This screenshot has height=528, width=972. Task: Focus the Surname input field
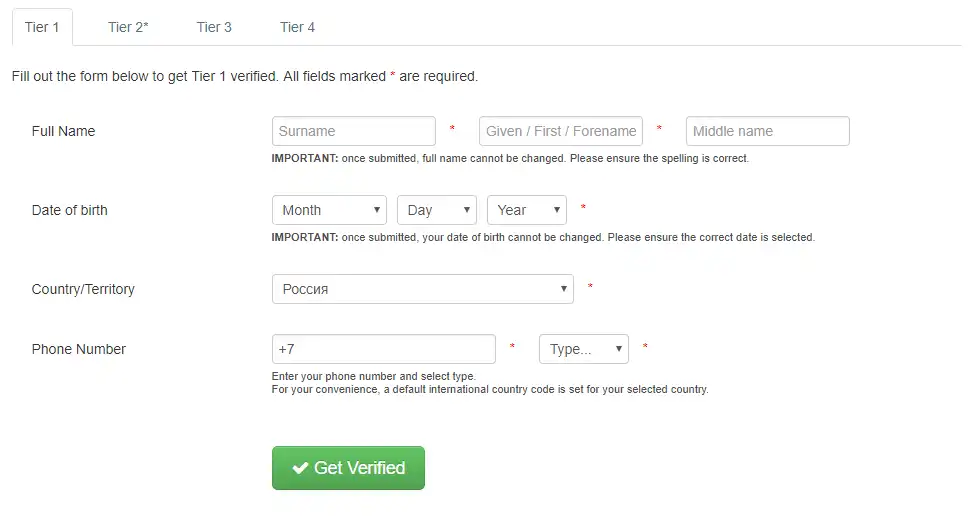click(353, 131)
